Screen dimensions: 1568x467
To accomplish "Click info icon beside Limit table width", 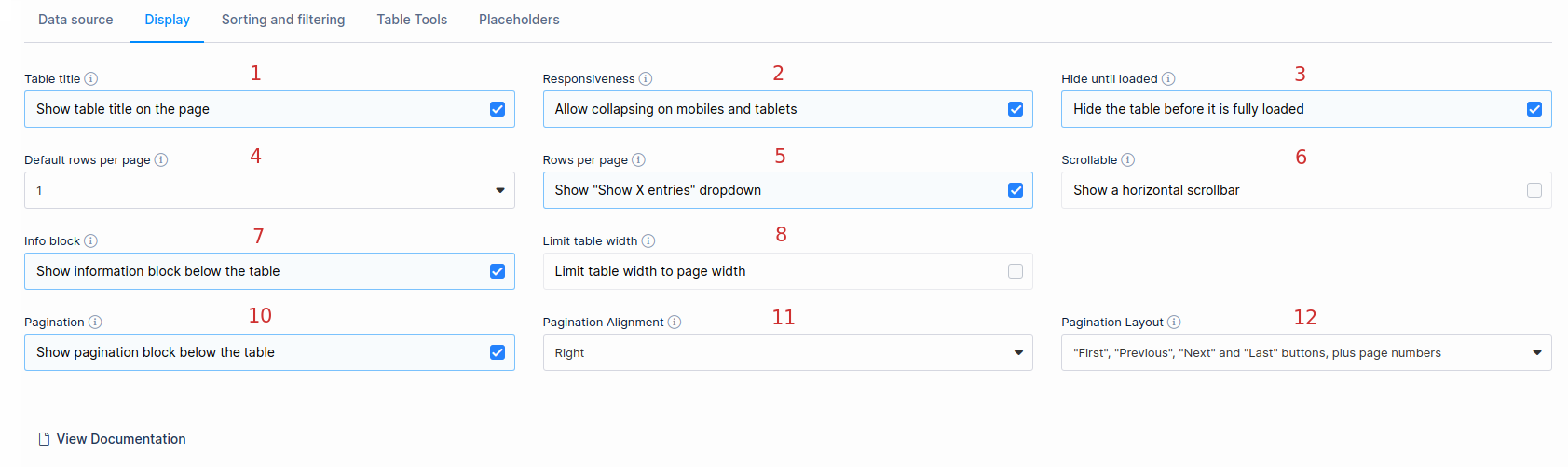I will (648, 241).
